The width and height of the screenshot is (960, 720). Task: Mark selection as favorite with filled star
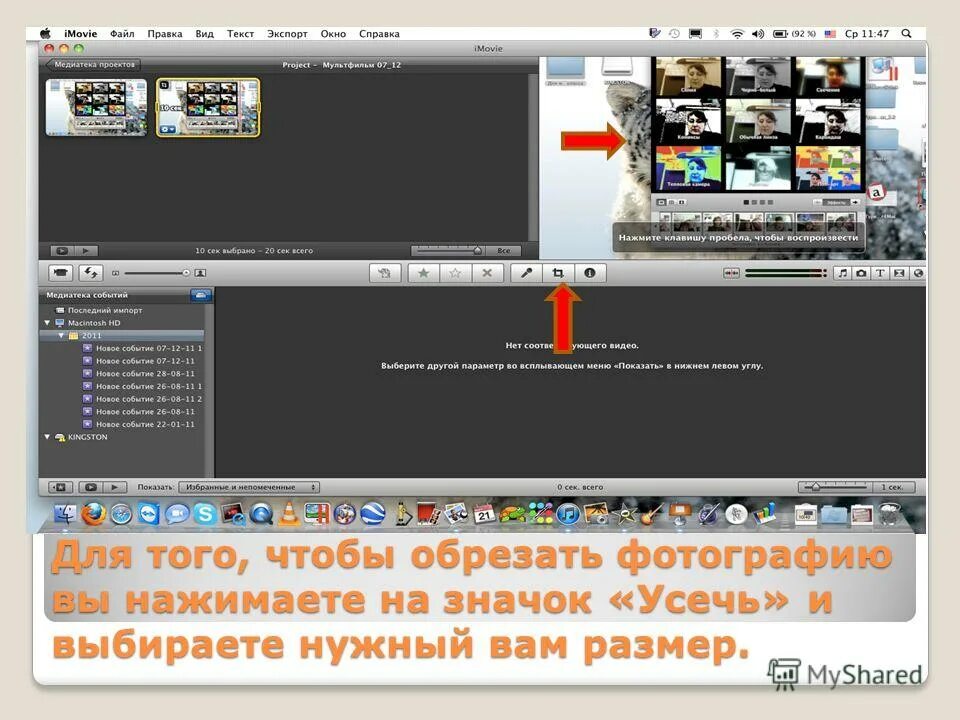424,273
